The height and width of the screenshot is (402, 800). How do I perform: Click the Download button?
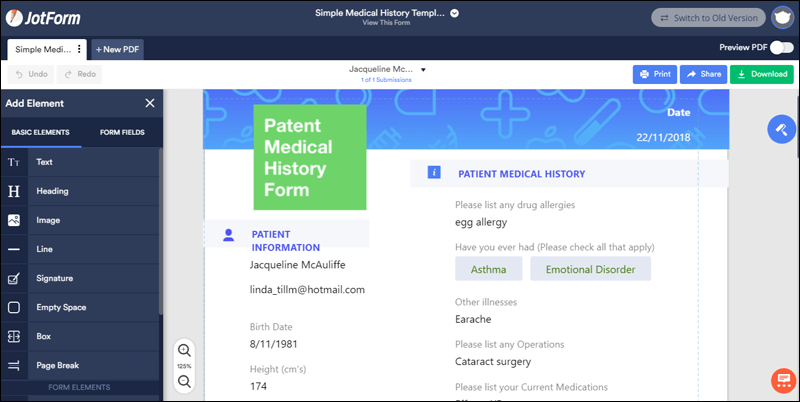point(761,74)
